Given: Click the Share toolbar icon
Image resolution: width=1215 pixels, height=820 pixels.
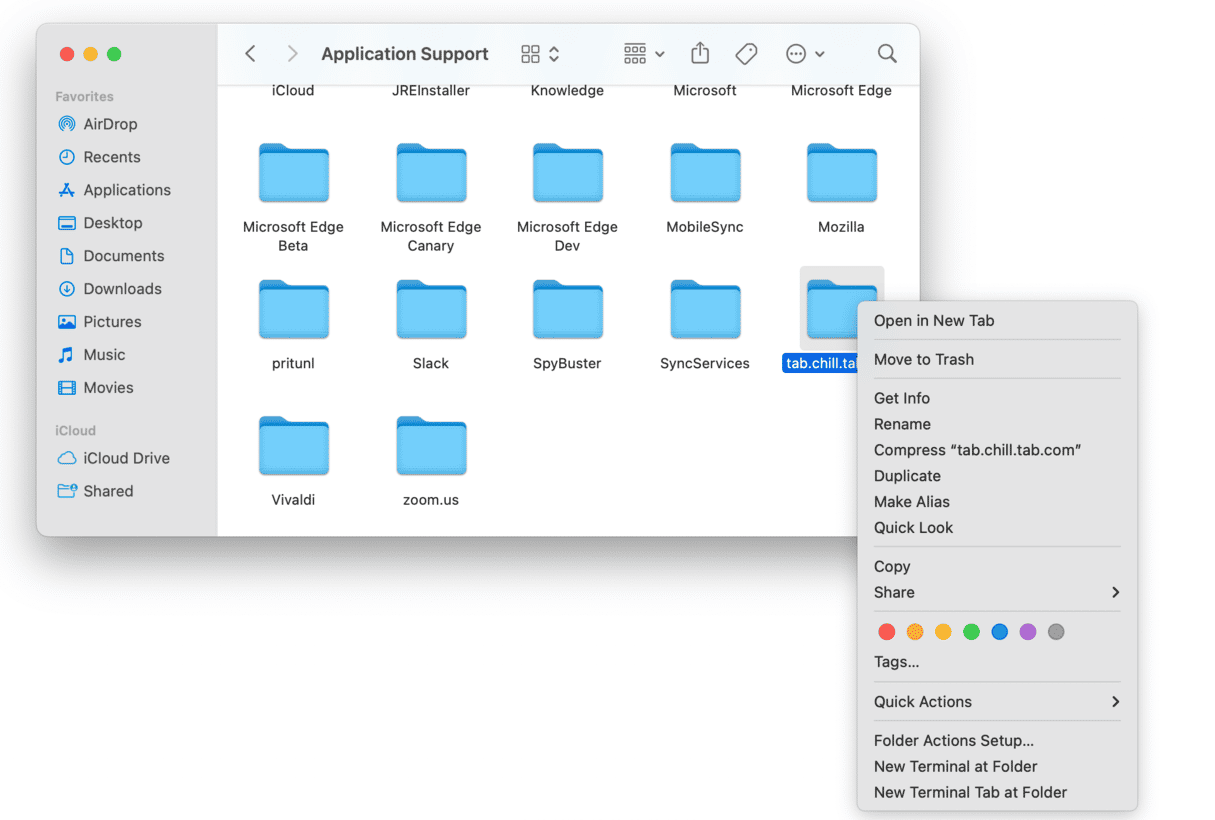Looking at the screenshot, I should point(700,53).
